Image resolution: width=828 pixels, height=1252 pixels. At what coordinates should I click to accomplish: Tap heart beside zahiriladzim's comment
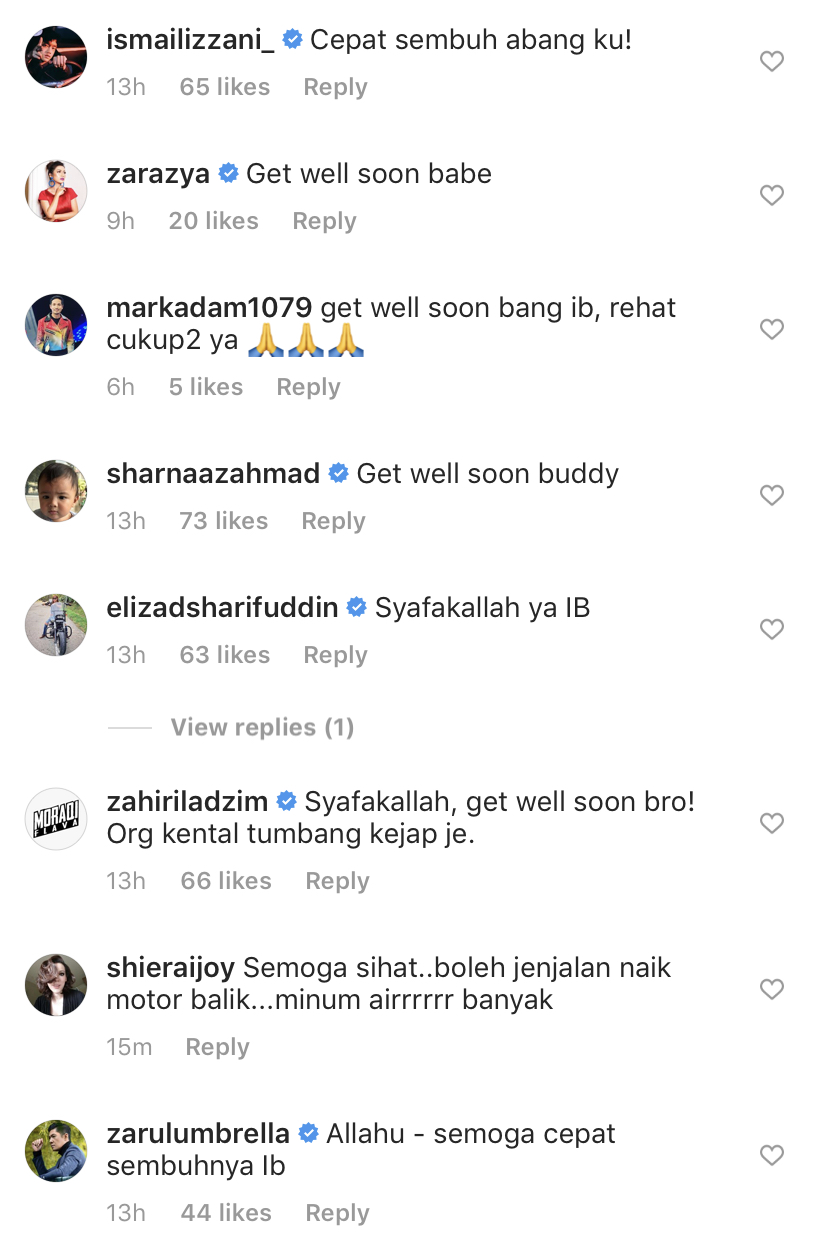[772, 824]
